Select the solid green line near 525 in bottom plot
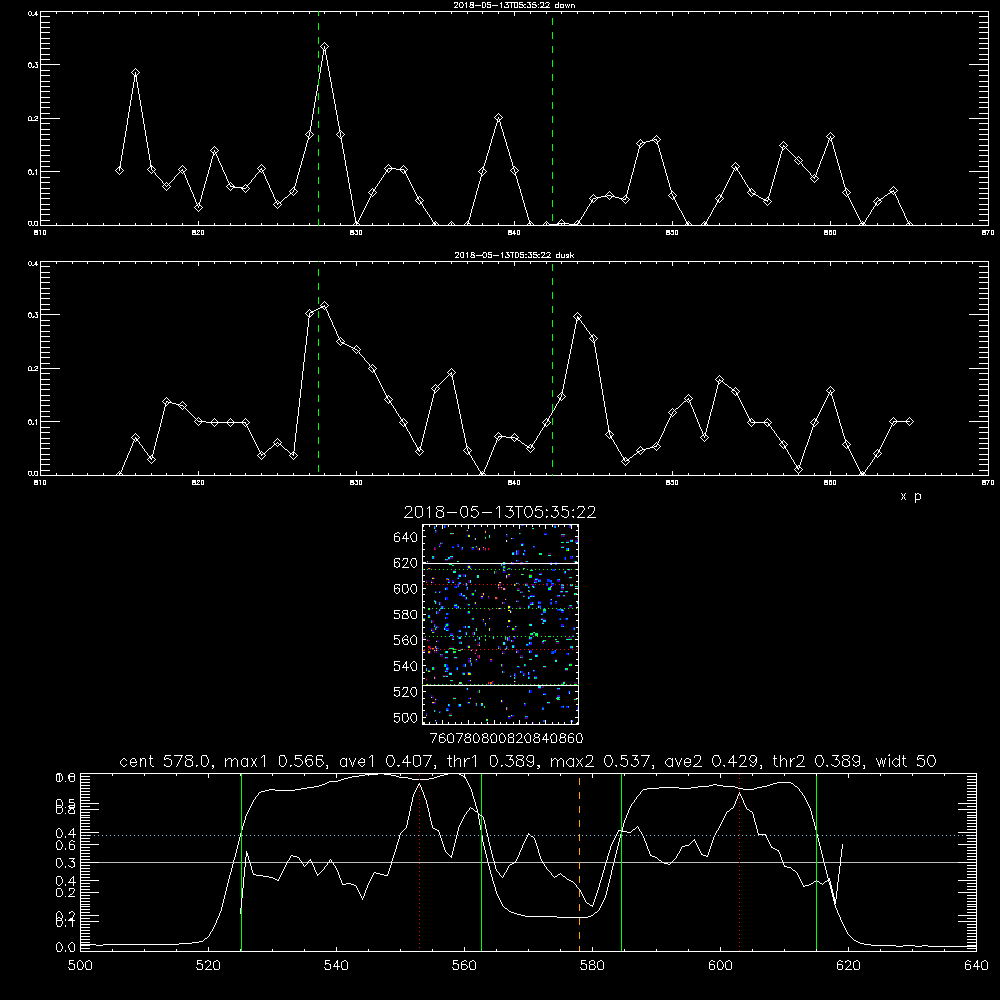The width and height of the screenshot is (1000, 1000). tap(241, 862)
